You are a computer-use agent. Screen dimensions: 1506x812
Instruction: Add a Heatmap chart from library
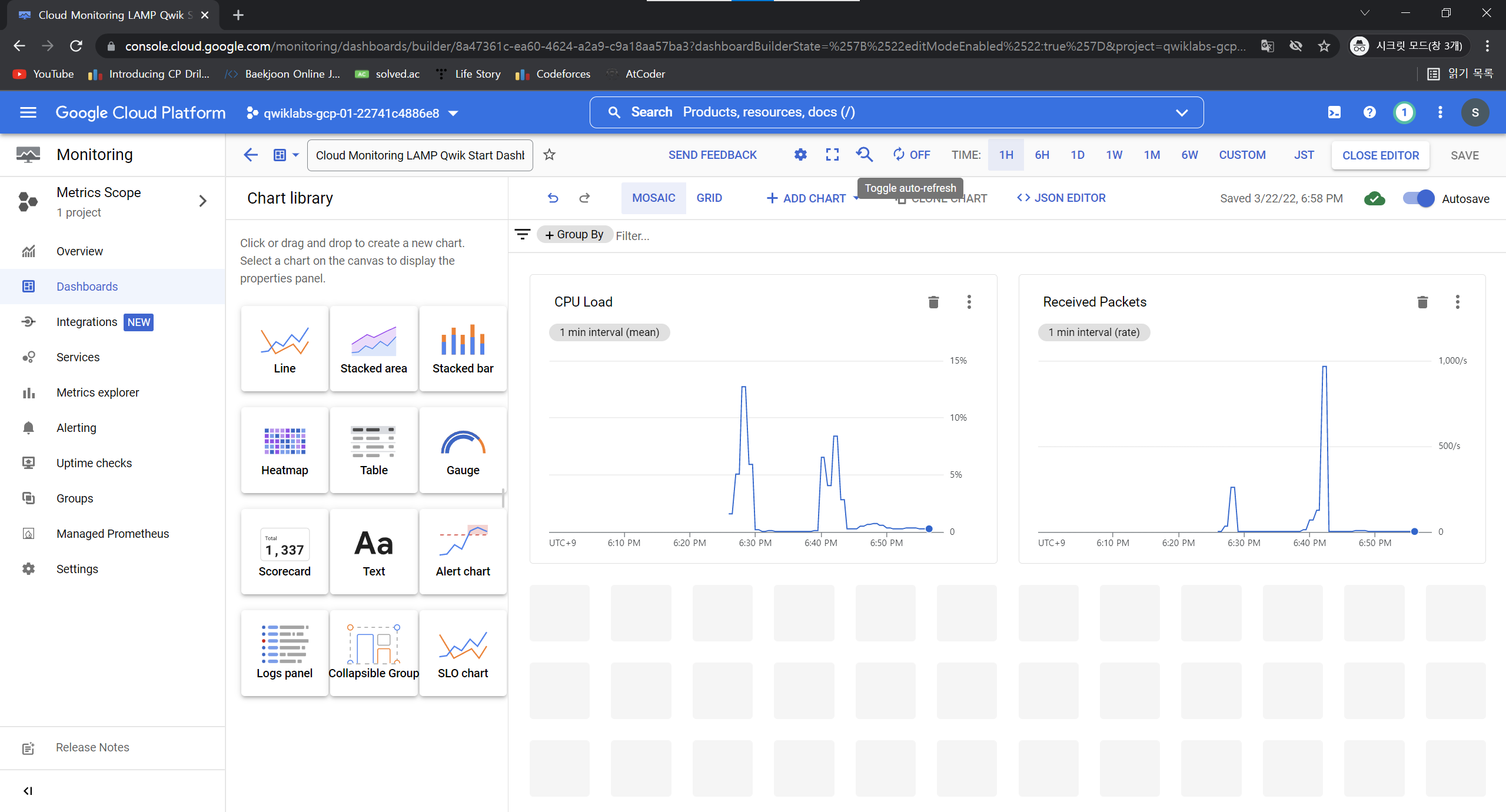click(284, 450)
